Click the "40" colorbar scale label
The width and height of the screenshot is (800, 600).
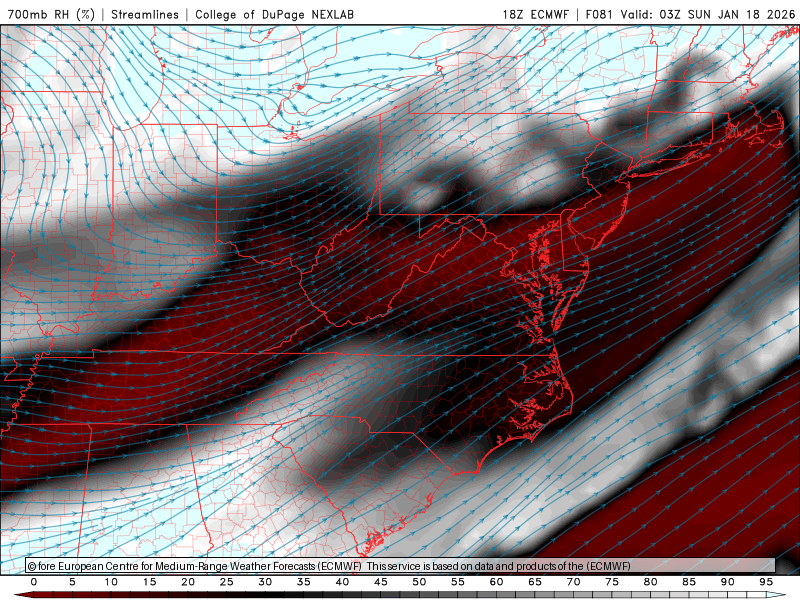point(342,582)
